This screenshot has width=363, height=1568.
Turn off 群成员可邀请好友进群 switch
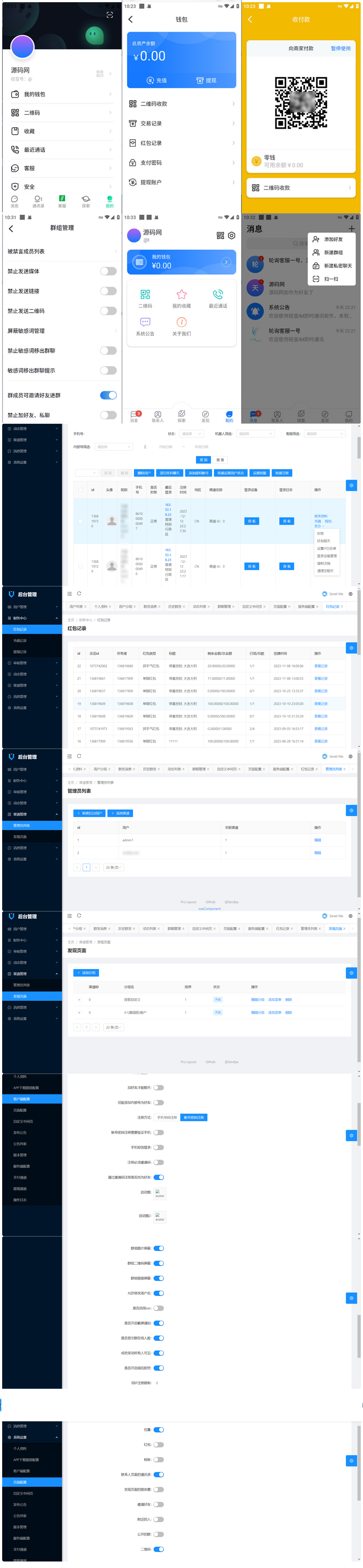tap(108, 396)
